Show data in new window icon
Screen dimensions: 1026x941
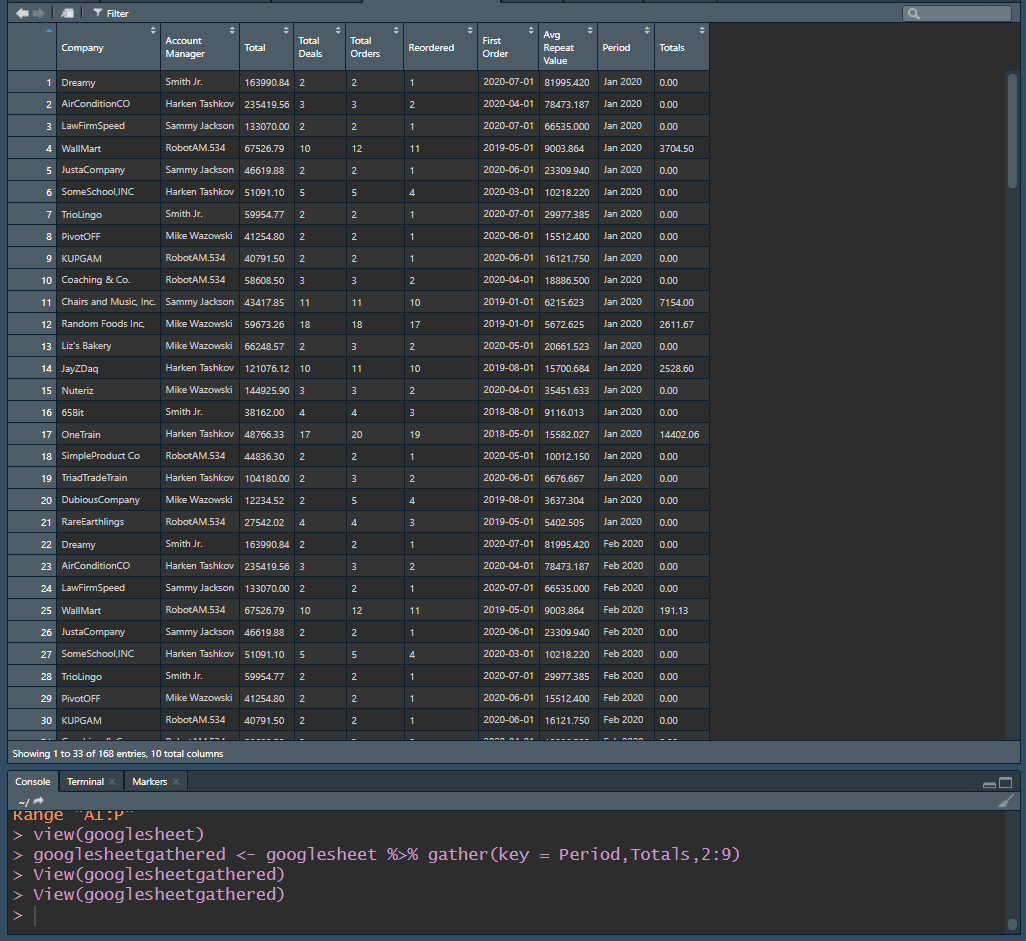tap(67, 13)
